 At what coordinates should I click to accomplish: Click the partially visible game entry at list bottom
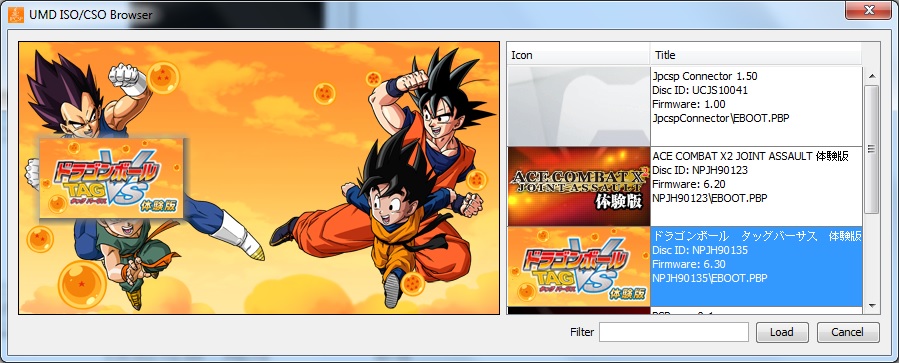click(x=685, y=311)
